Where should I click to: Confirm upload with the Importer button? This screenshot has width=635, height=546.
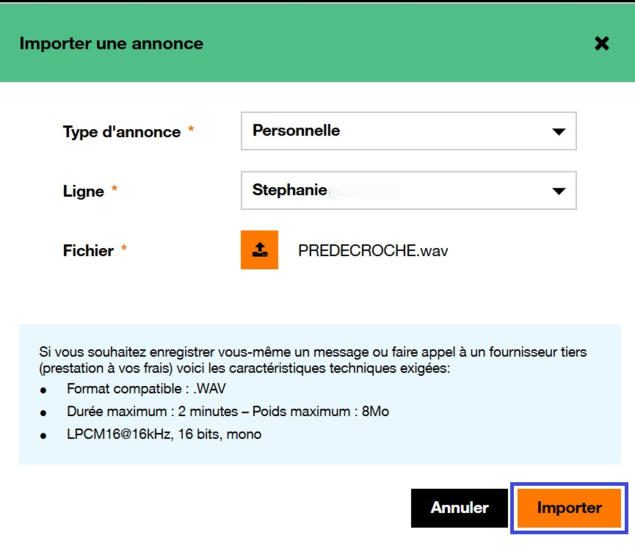coord(569,508)
